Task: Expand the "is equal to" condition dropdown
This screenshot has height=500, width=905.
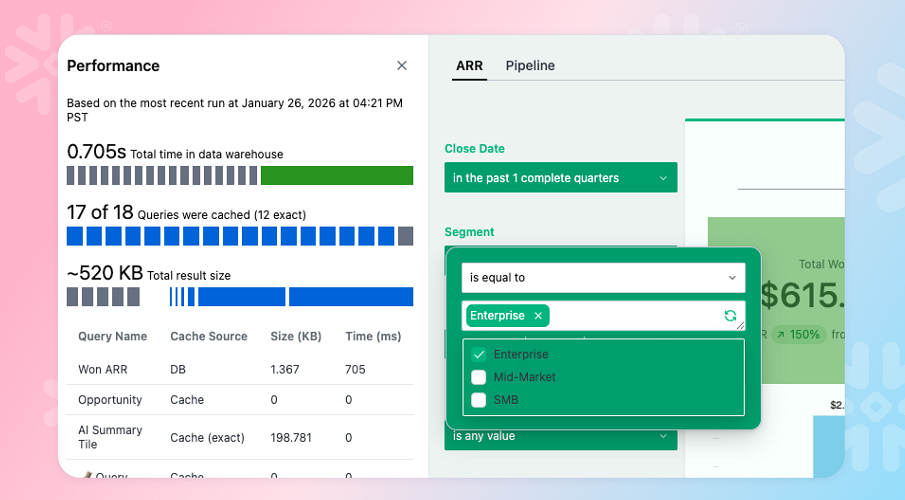Action: point(603,278)
